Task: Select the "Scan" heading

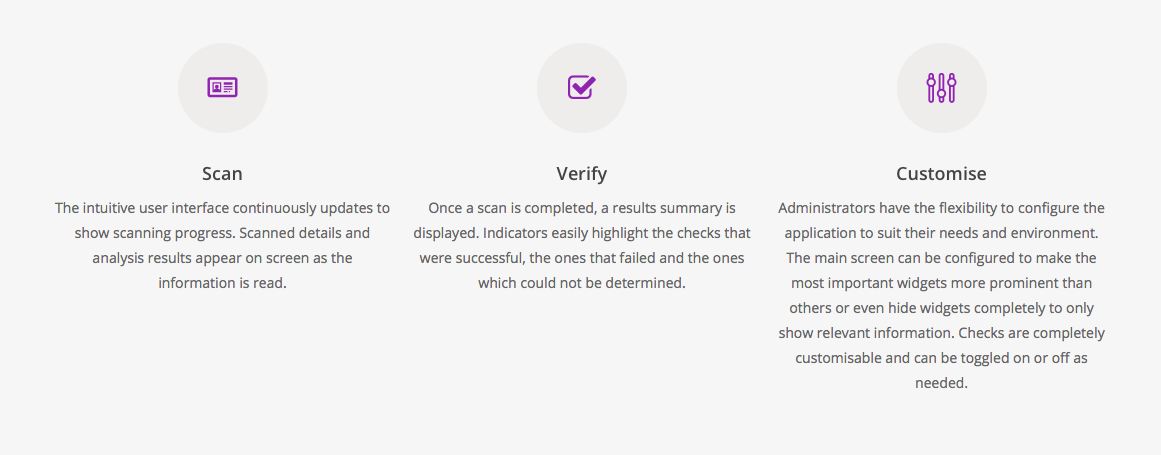Action: pos(222,174)
